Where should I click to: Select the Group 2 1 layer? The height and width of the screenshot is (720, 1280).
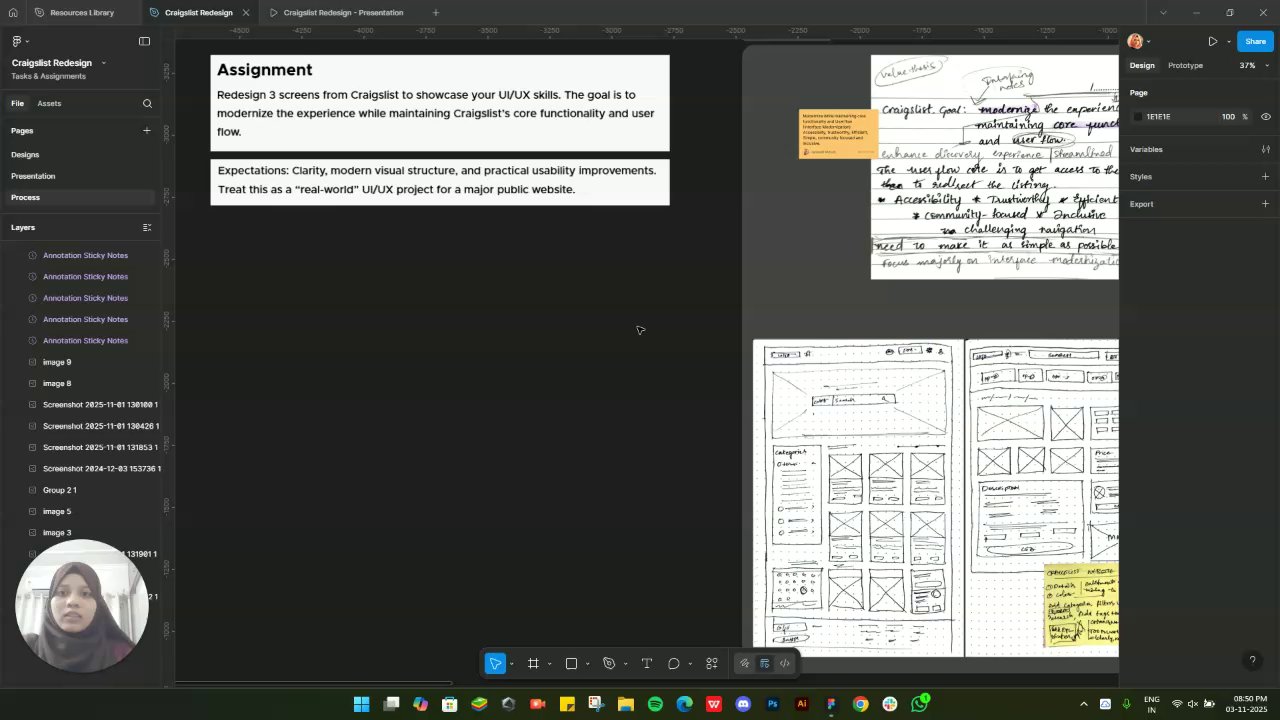click(60, 490)
